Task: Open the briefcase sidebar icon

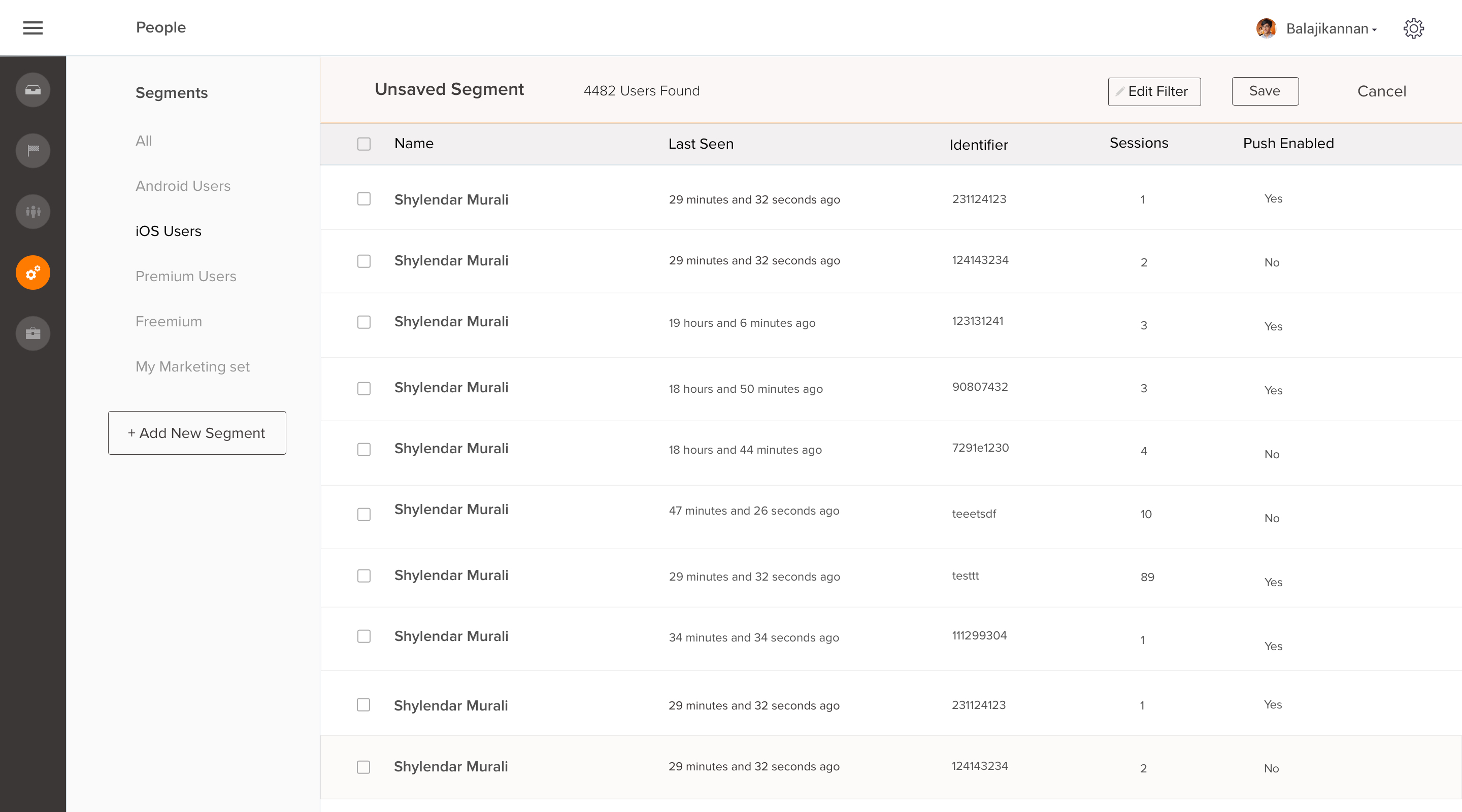Action: point(33,333)
